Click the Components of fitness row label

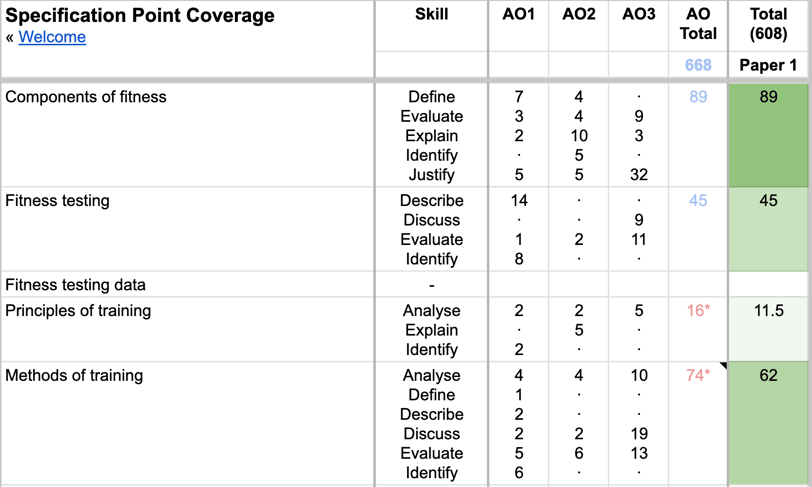tap(86, 97)
